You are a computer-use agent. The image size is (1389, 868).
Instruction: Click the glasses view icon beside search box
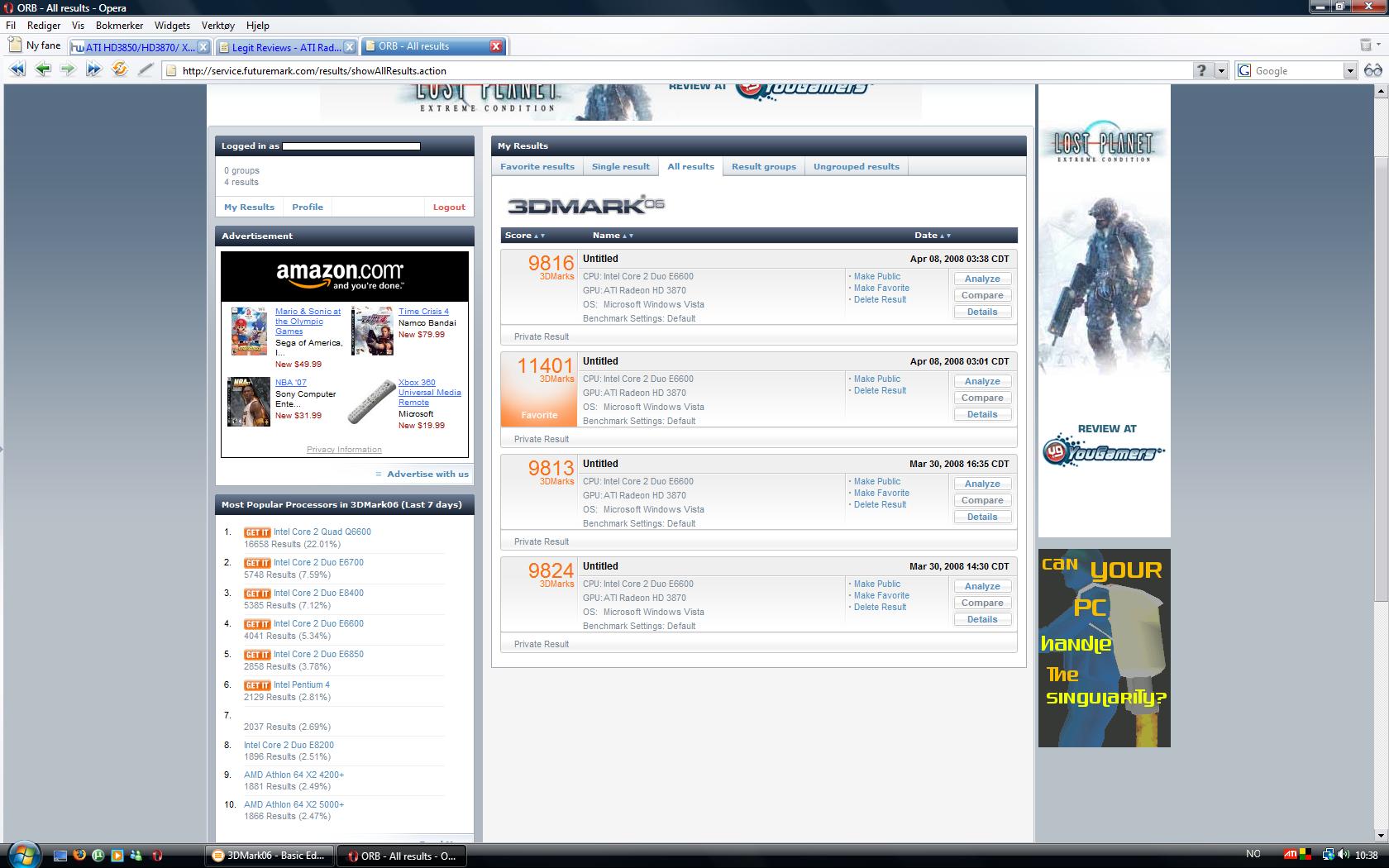(x=1372, y=70)
